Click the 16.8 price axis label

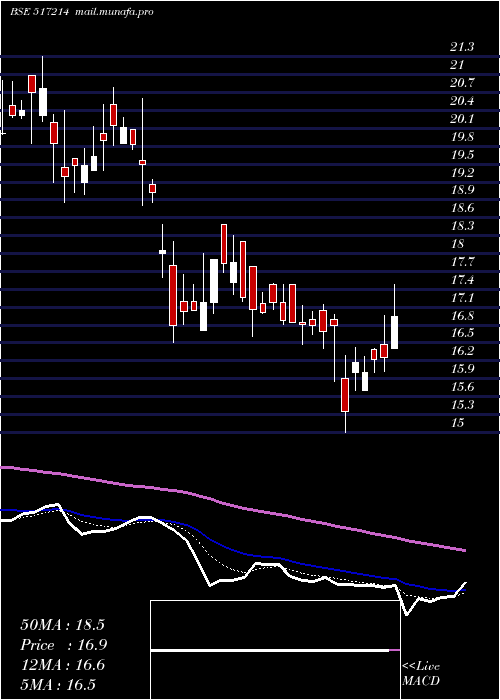point(462,316)
